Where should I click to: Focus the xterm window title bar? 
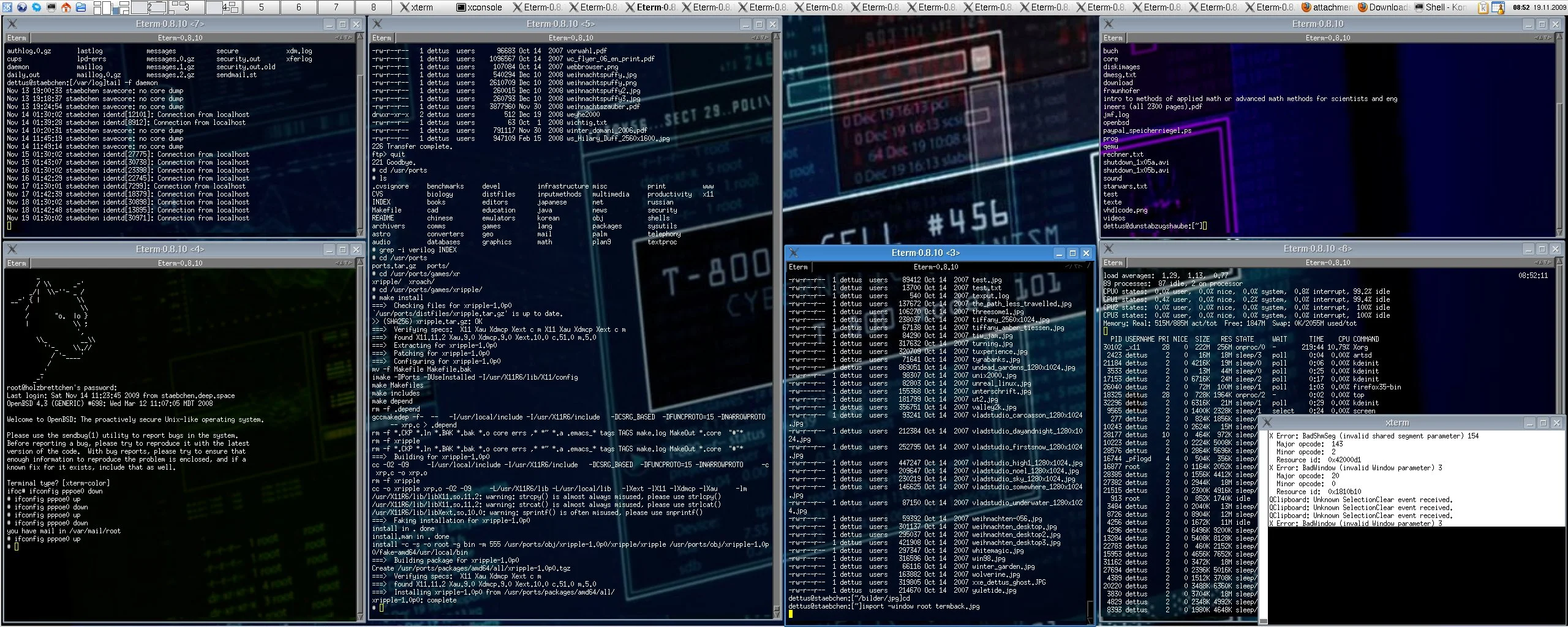click(1397, 422)
